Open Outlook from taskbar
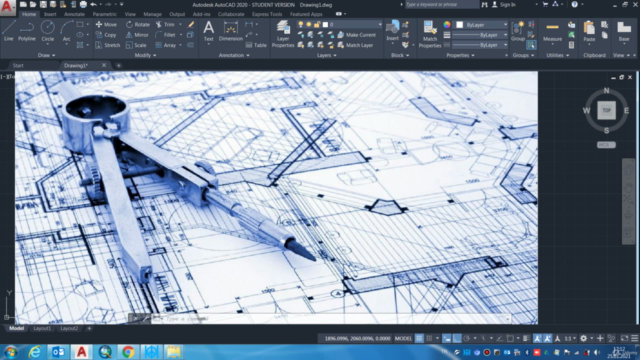This screenshot has width=640, height=360. coord(58,352)
